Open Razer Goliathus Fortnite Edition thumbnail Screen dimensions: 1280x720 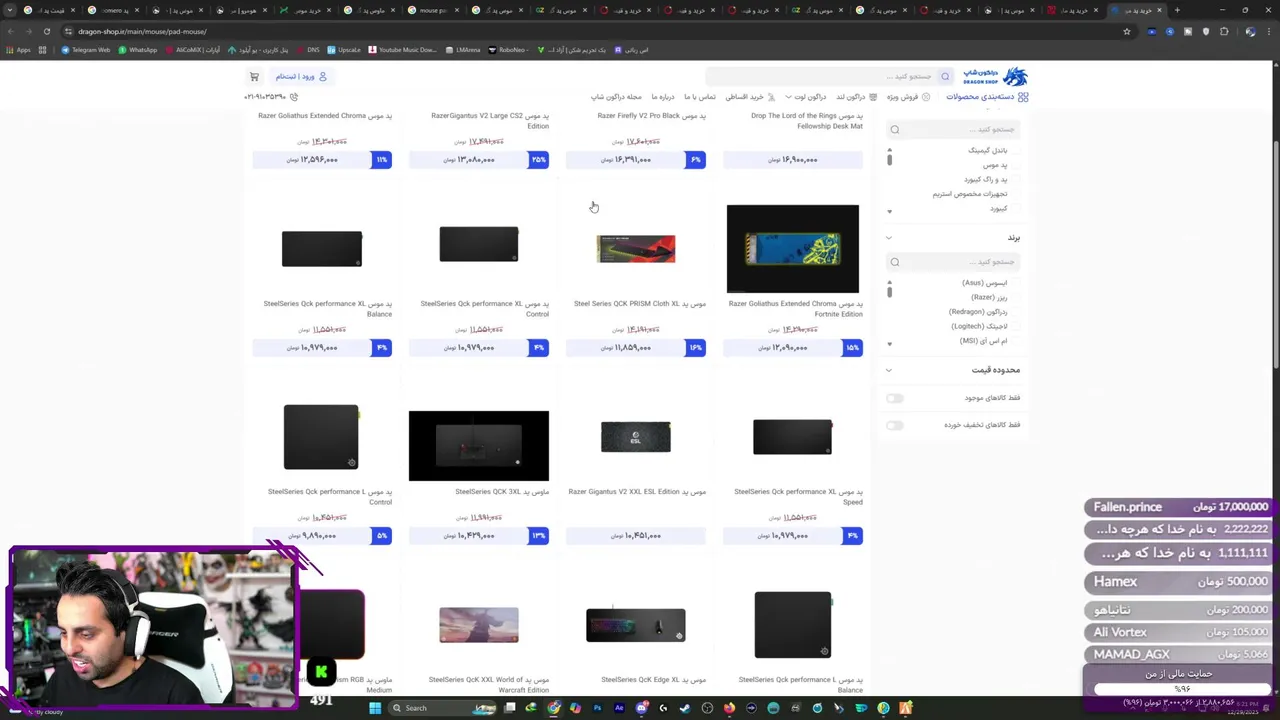pyautogui.click(x=793, y=249)
